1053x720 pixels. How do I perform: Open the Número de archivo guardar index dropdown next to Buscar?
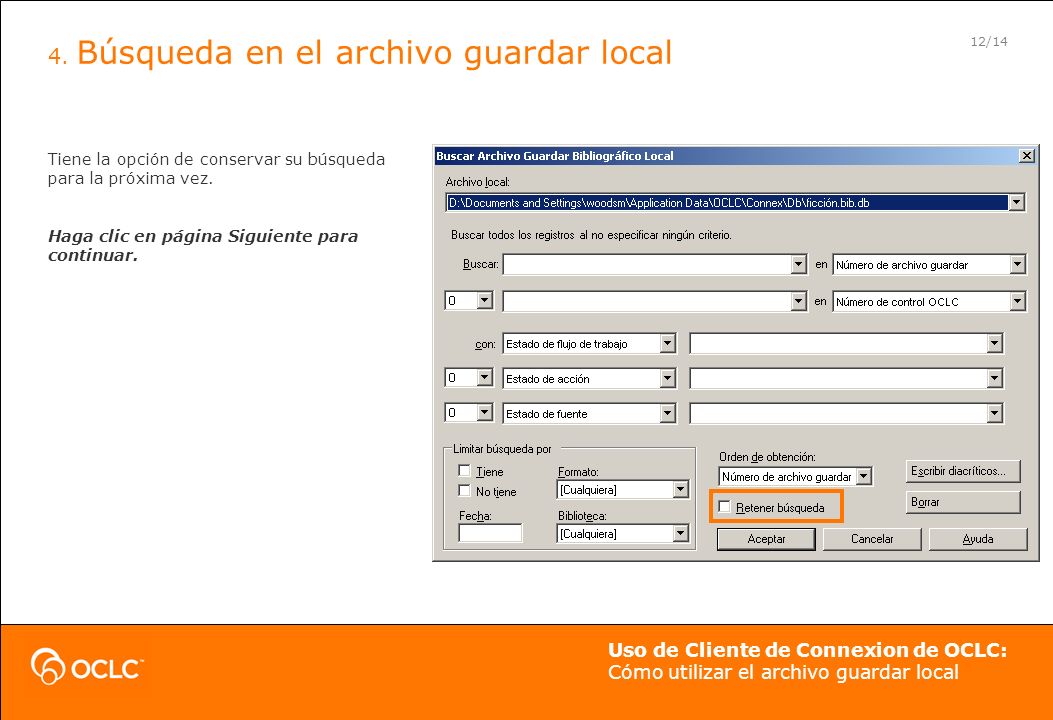1017,265
